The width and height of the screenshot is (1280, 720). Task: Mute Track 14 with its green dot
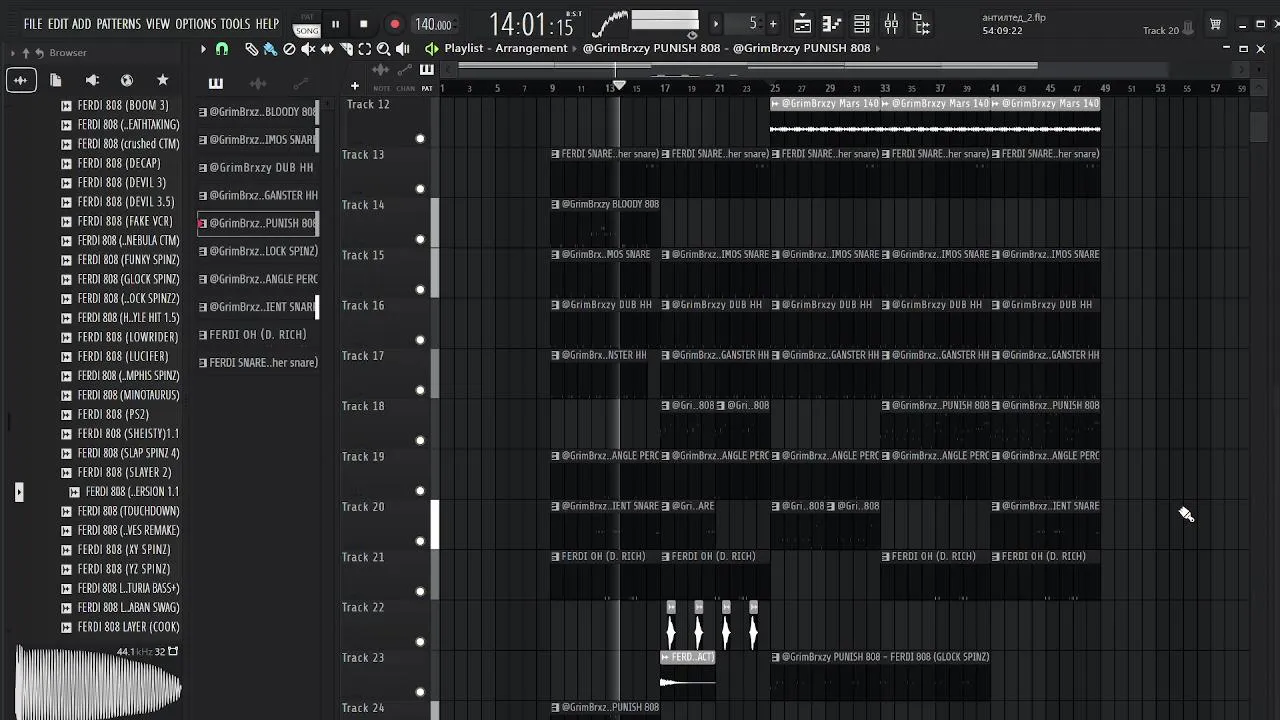click(420, 239)
